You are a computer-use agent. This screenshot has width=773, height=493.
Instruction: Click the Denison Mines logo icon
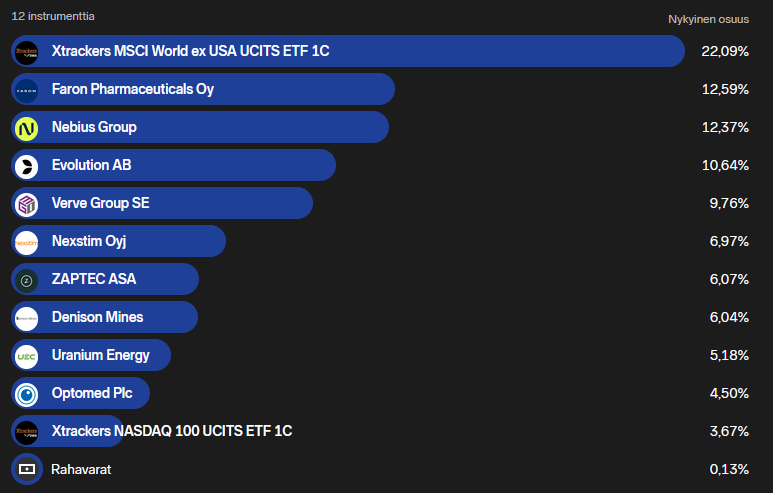27,317
